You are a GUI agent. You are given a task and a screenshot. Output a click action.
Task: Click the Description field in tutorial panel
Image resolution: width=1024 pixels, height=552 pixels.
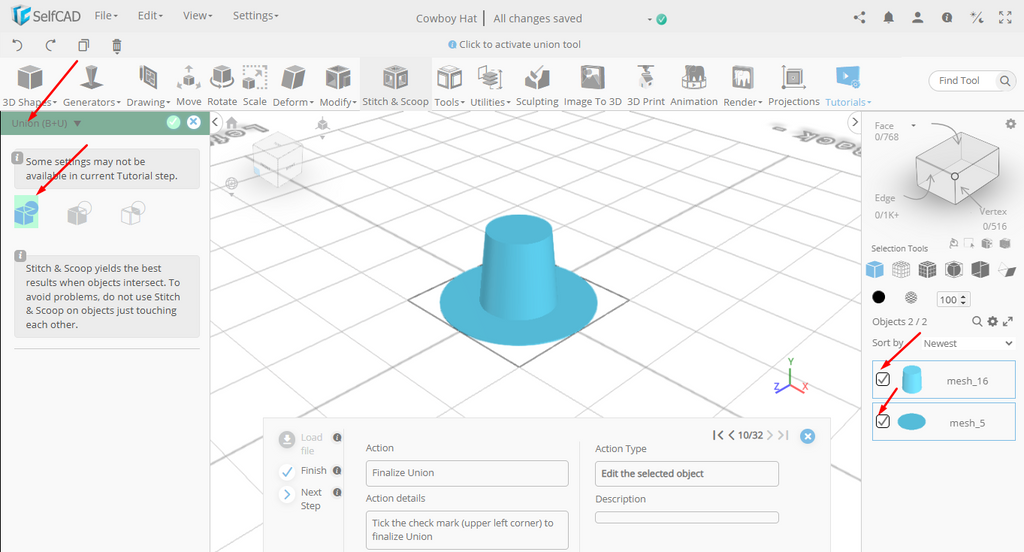(686, 517)
